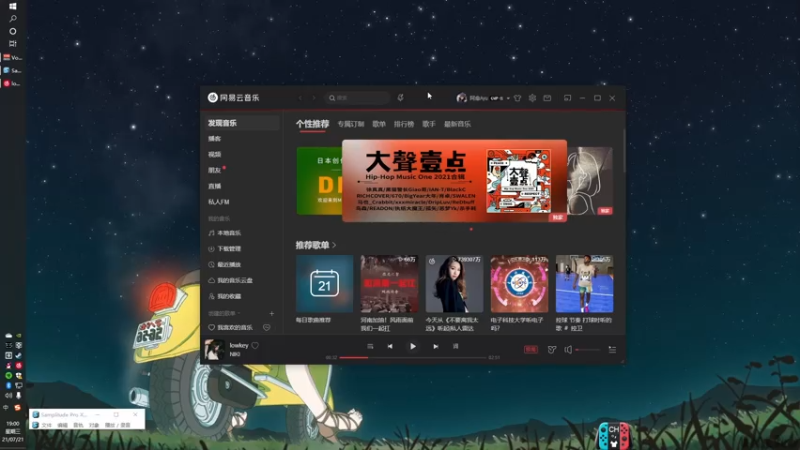The width and height of the screenshot is (800, 450).
Task: Switch to the 专属定制 tab
Action: point(351,124)
